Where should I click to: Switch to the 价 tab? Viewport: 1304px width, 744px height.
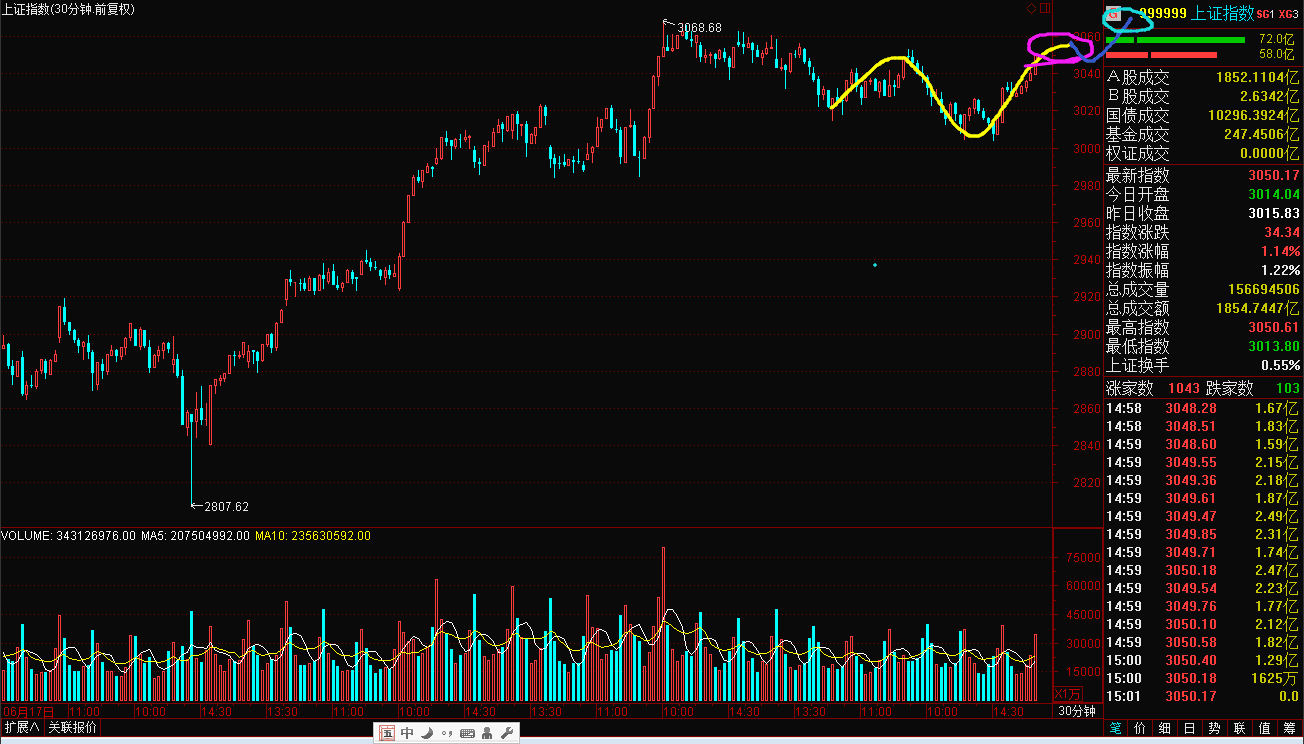click(1138, 728)
